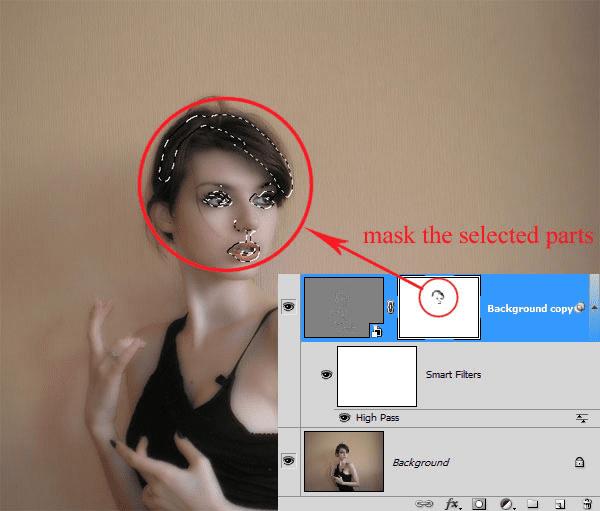Click the 'Smart Filters' label

click(453, 374)
